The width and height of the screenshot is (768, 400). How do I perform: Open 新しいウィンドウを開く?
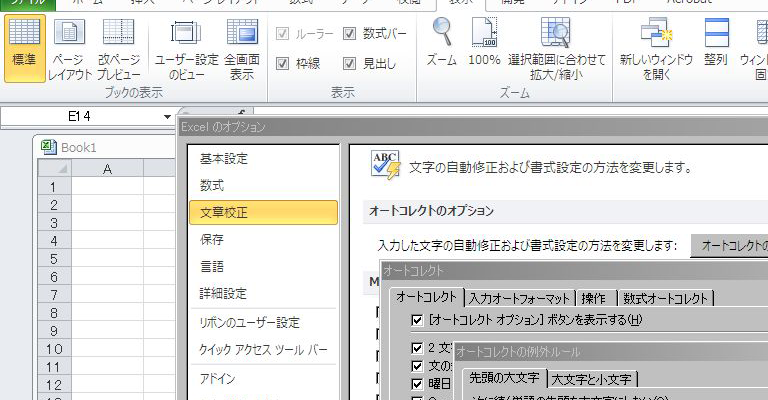(656, 48)
